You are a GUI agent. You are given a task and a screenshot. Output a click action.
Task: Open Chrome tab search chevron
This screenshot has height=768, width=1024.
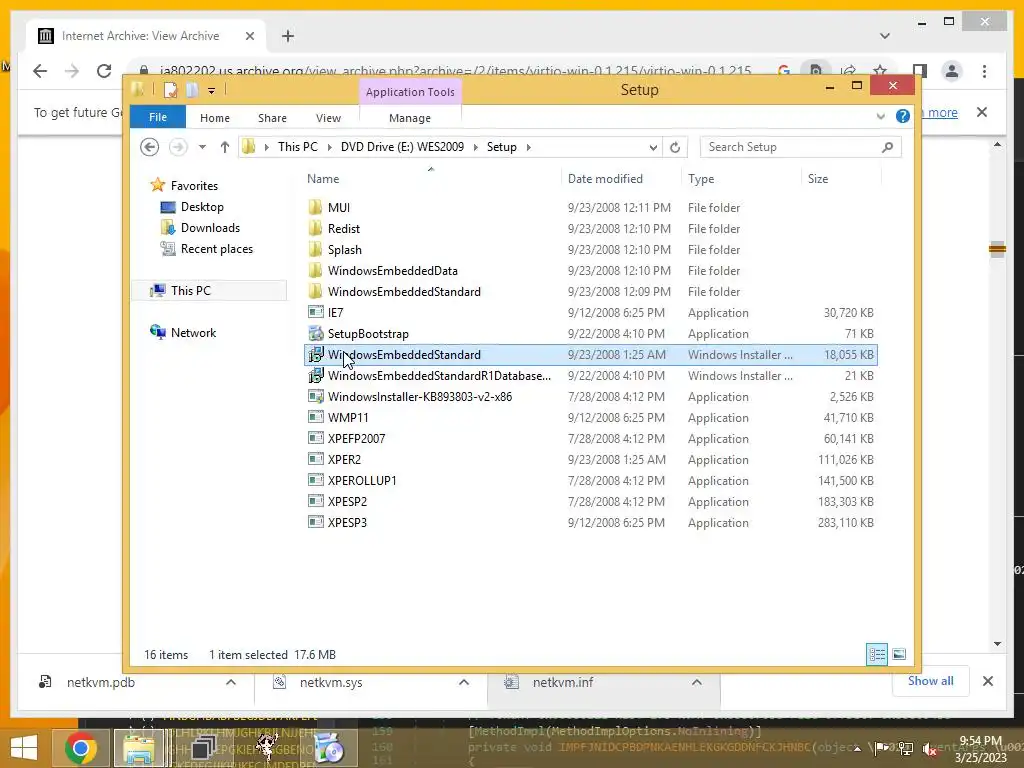click(885, 36)
